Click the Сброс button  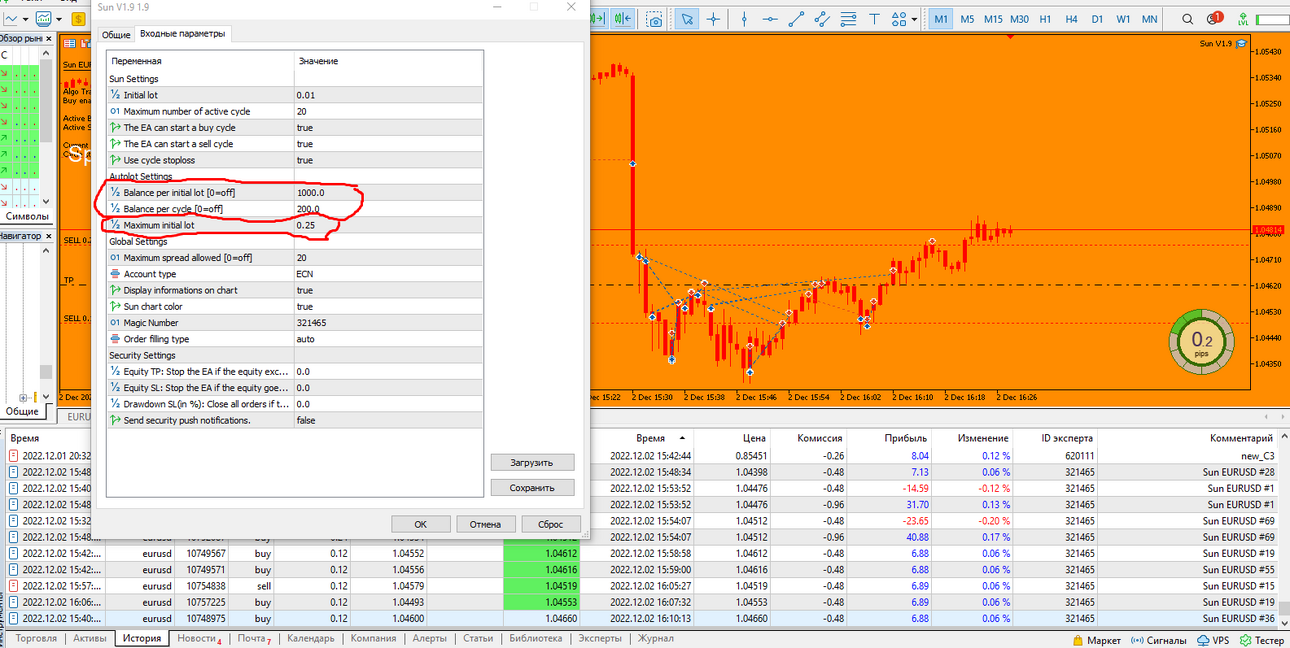pyautogui.click(x=550, y=524)
